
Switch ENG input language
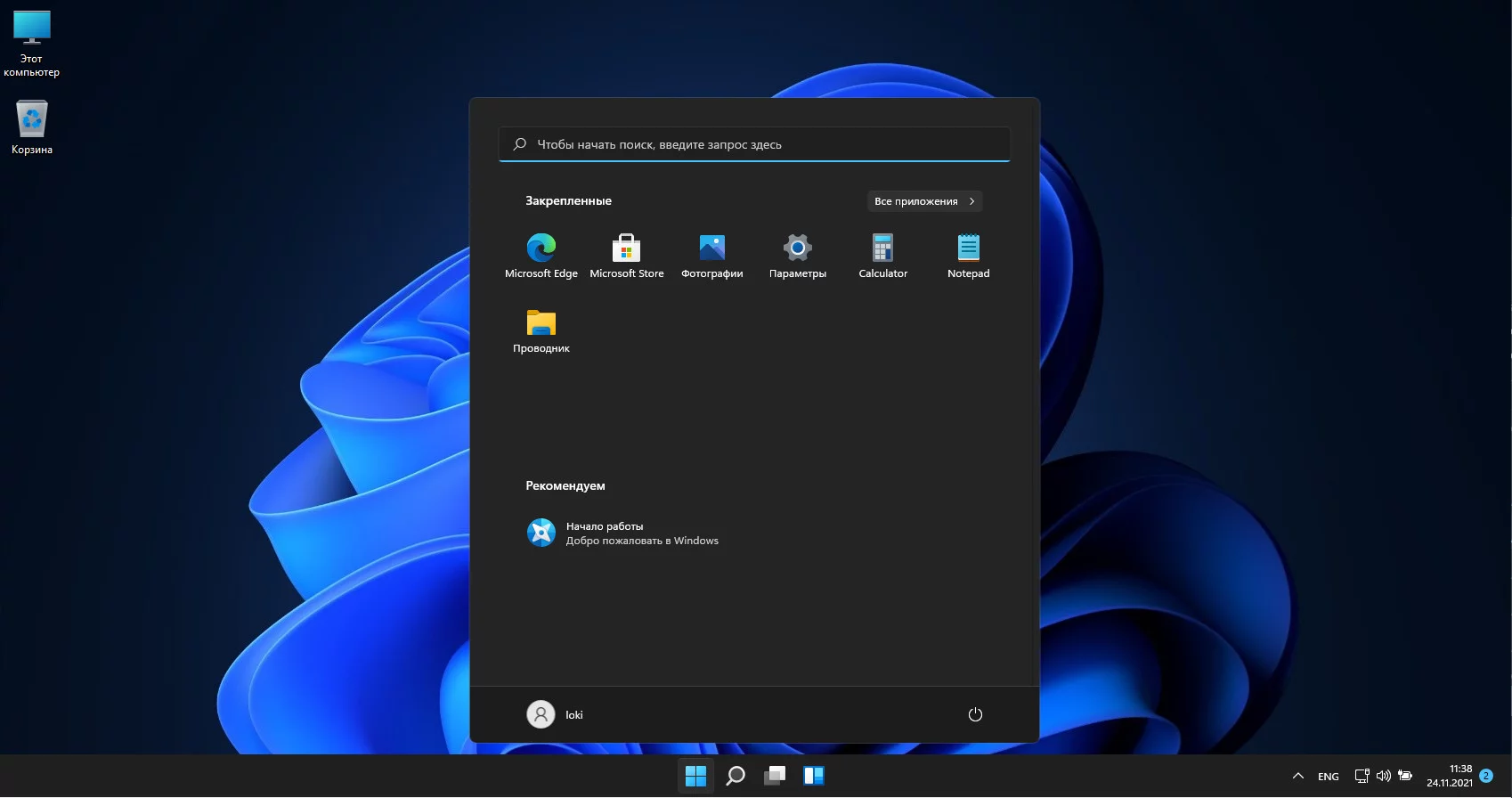(1328, 776)
